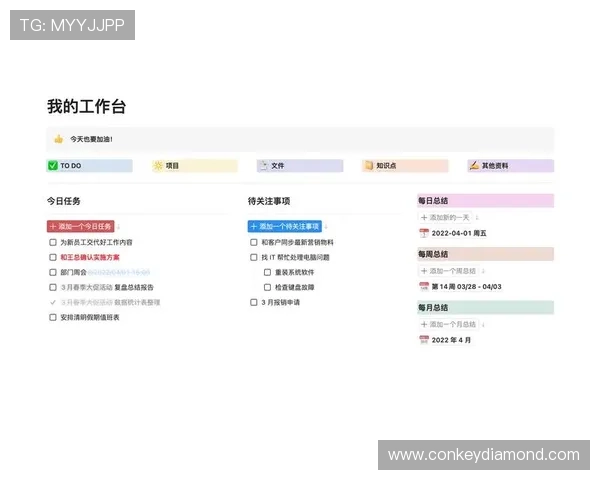Open the 2022 年 4 月 monthly summary page
The height and width of the screenshot is (480, 600).
pos(445,340)
